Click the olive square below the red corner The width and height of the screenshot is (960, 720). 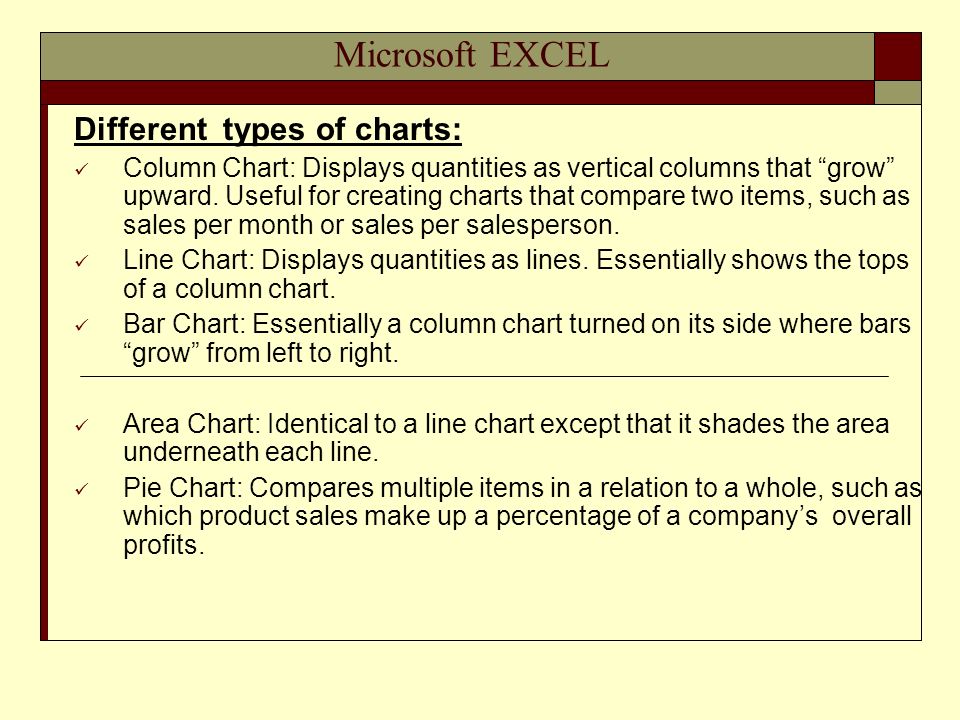coord(898,92)
